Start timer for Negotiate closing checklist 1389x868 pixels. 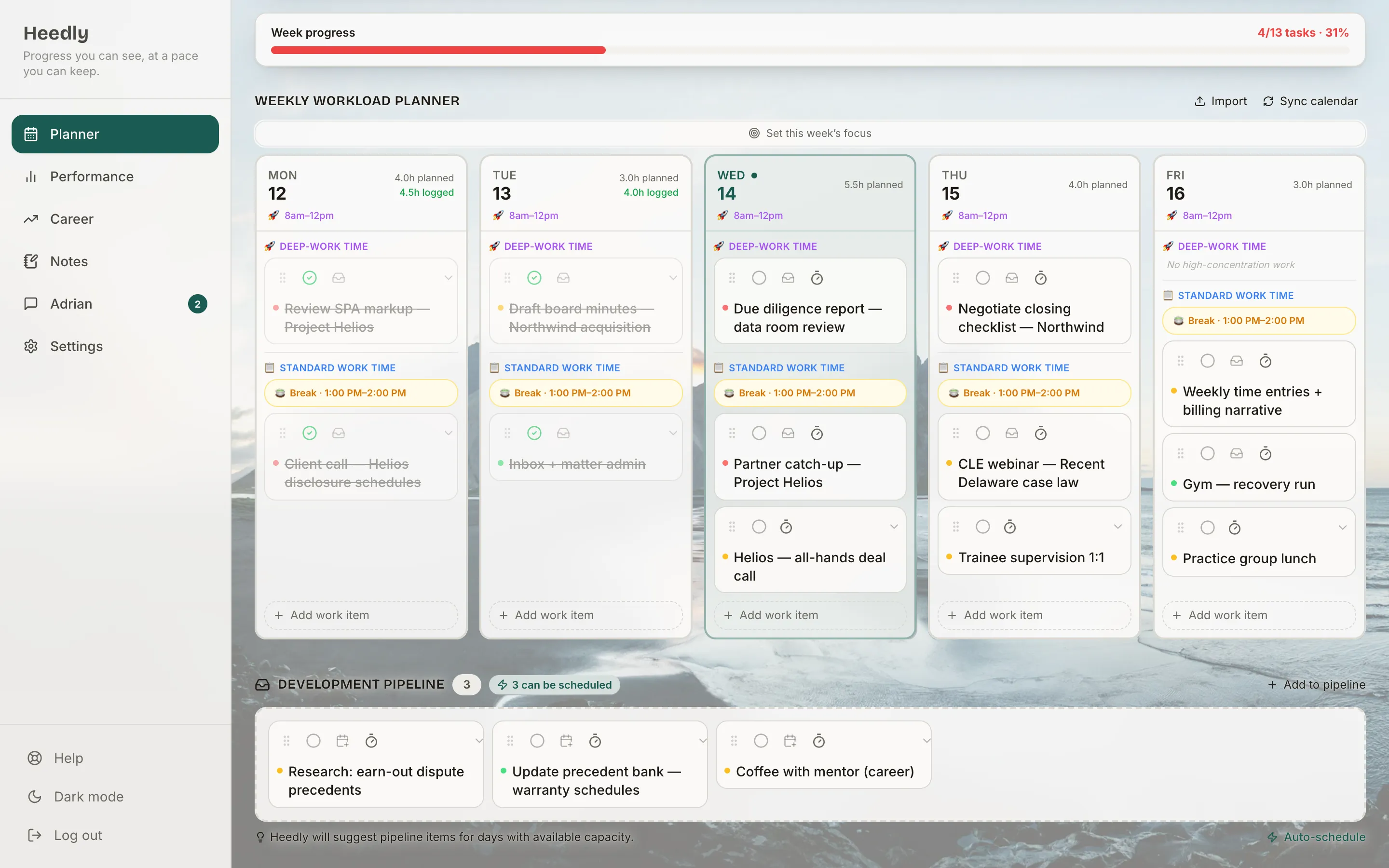(x=1041, y=278)
